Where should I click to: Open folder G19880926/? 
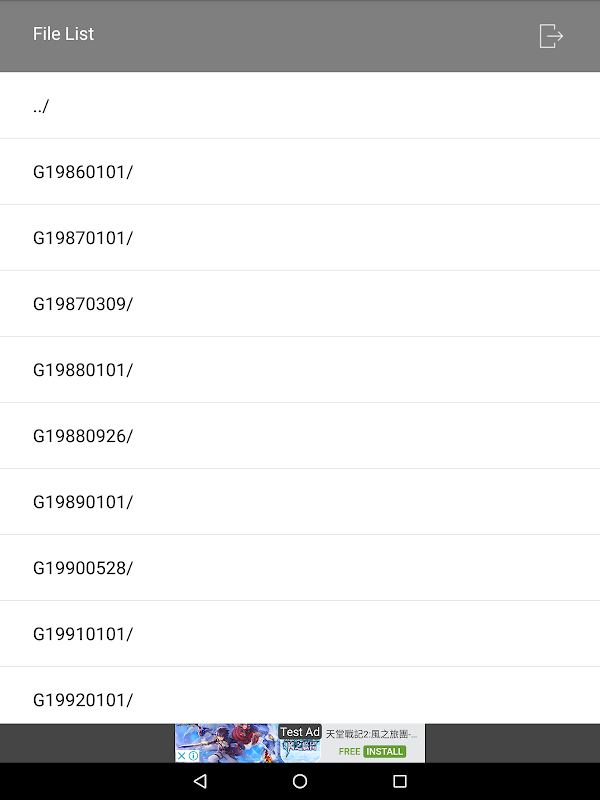pyautogui.click(x=300, y=436)
